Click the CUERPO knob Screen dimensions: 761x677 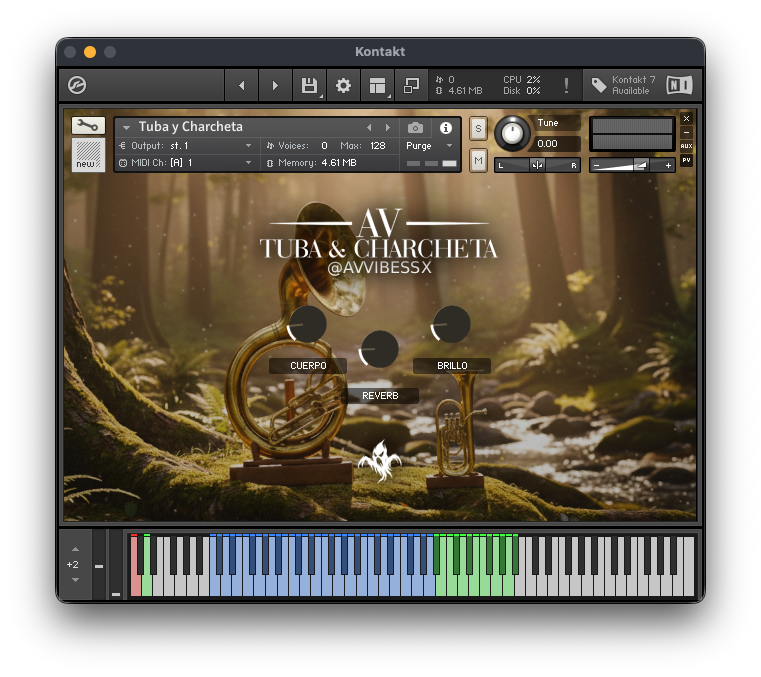(307, 324)
